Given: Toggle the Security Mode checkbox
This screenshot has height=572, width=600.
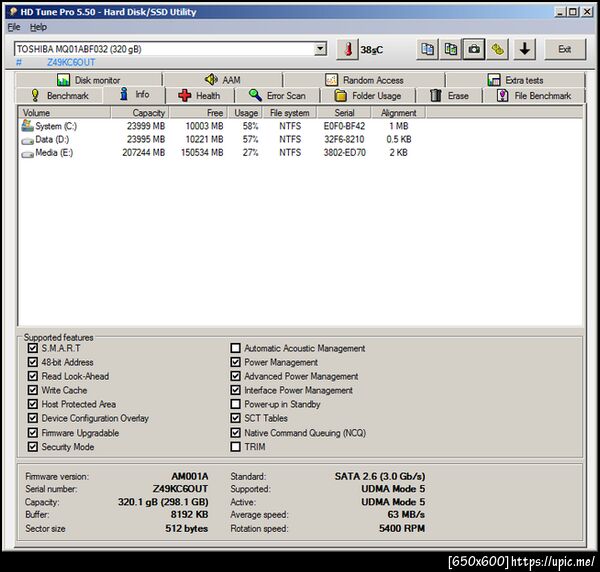Looking at the screenshot, I should (33, 447).
